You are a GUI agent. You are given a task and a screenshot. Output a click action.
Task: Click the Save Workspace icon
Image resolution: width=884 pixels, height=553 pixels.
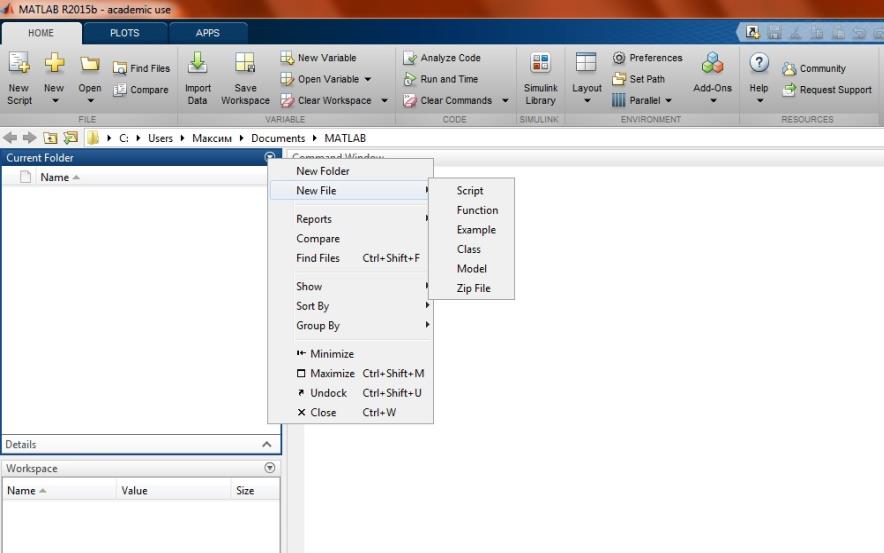[x=245, y=63]
